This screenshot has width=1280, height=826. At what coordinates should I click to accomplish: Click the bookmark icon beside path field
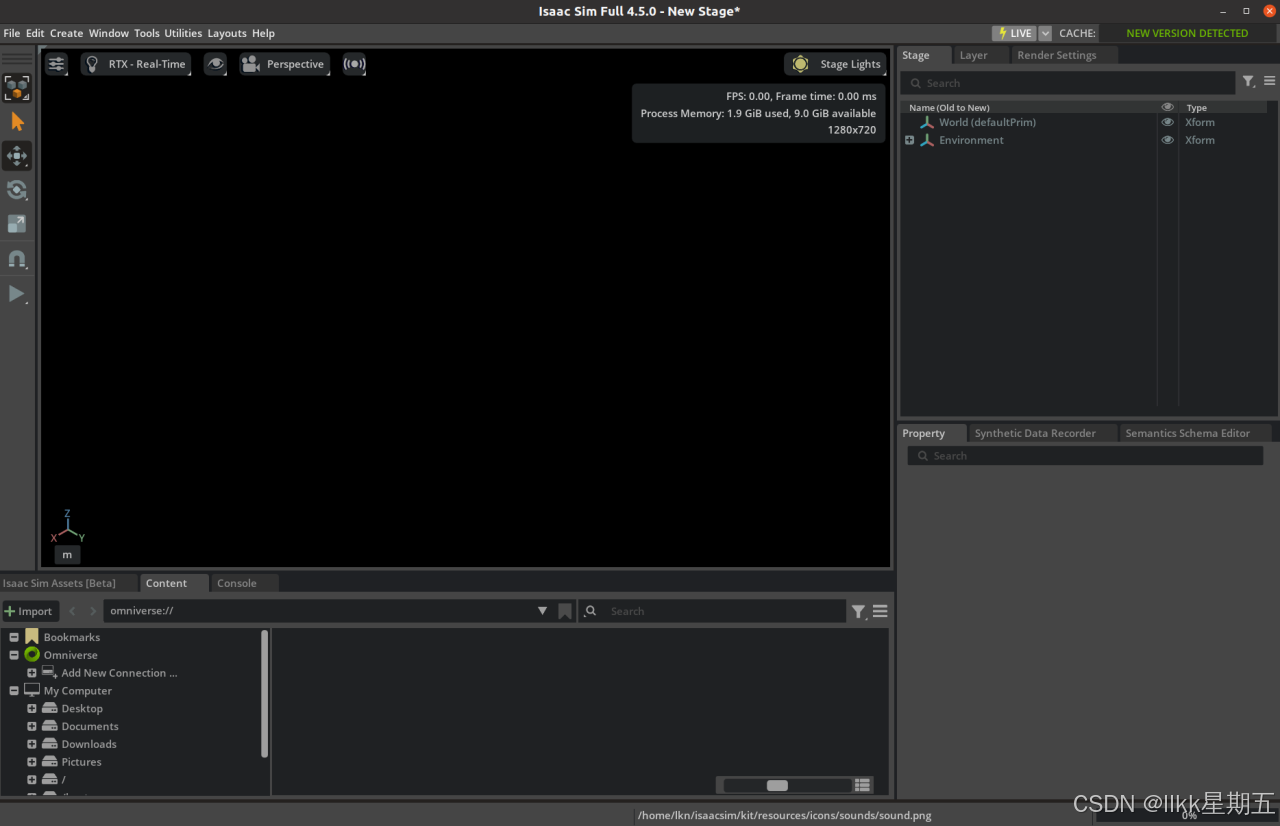[x=565, y=611]
